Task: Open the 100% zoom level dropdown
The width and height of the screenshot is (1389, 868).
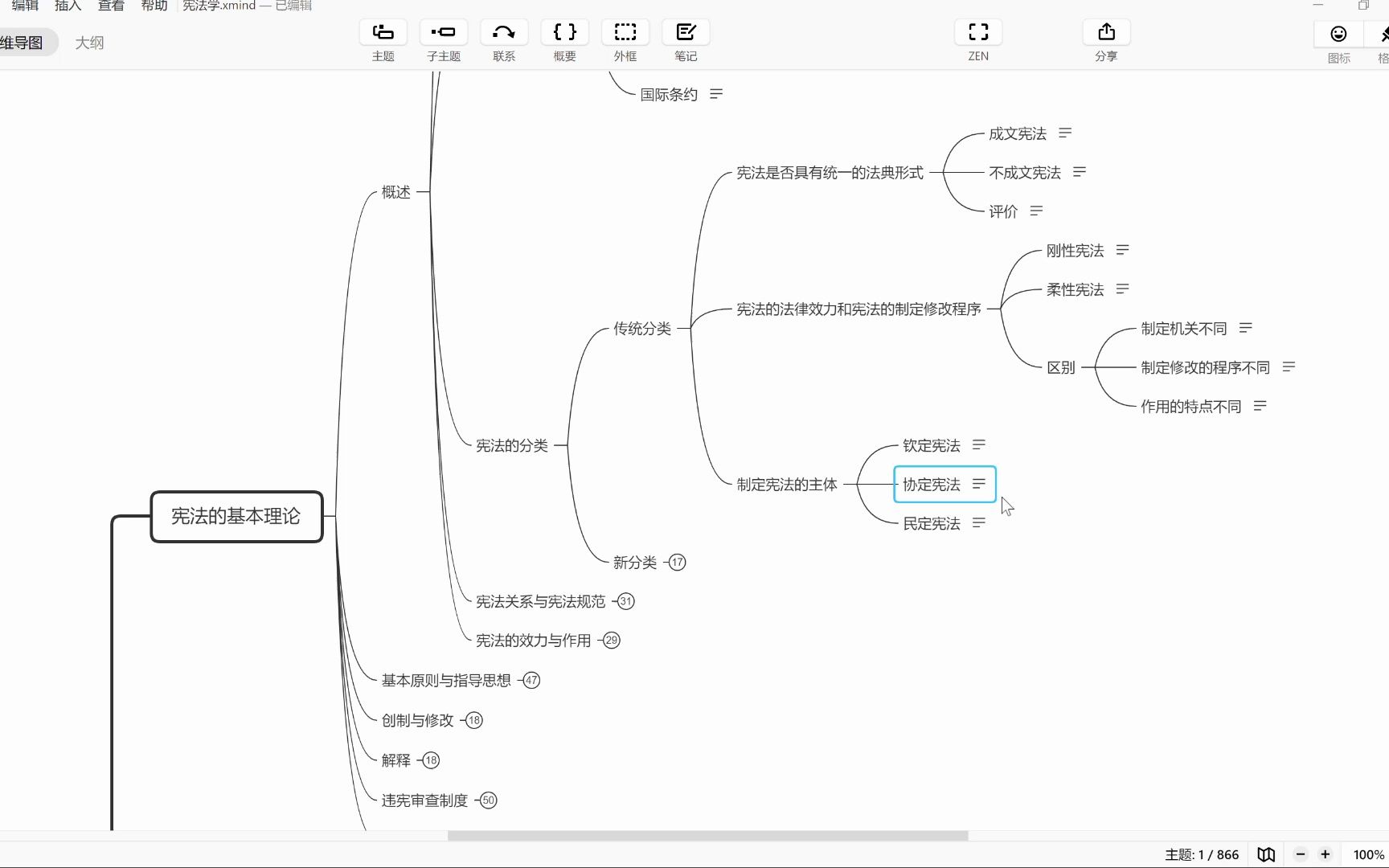Action: [x=1368, y=854]
